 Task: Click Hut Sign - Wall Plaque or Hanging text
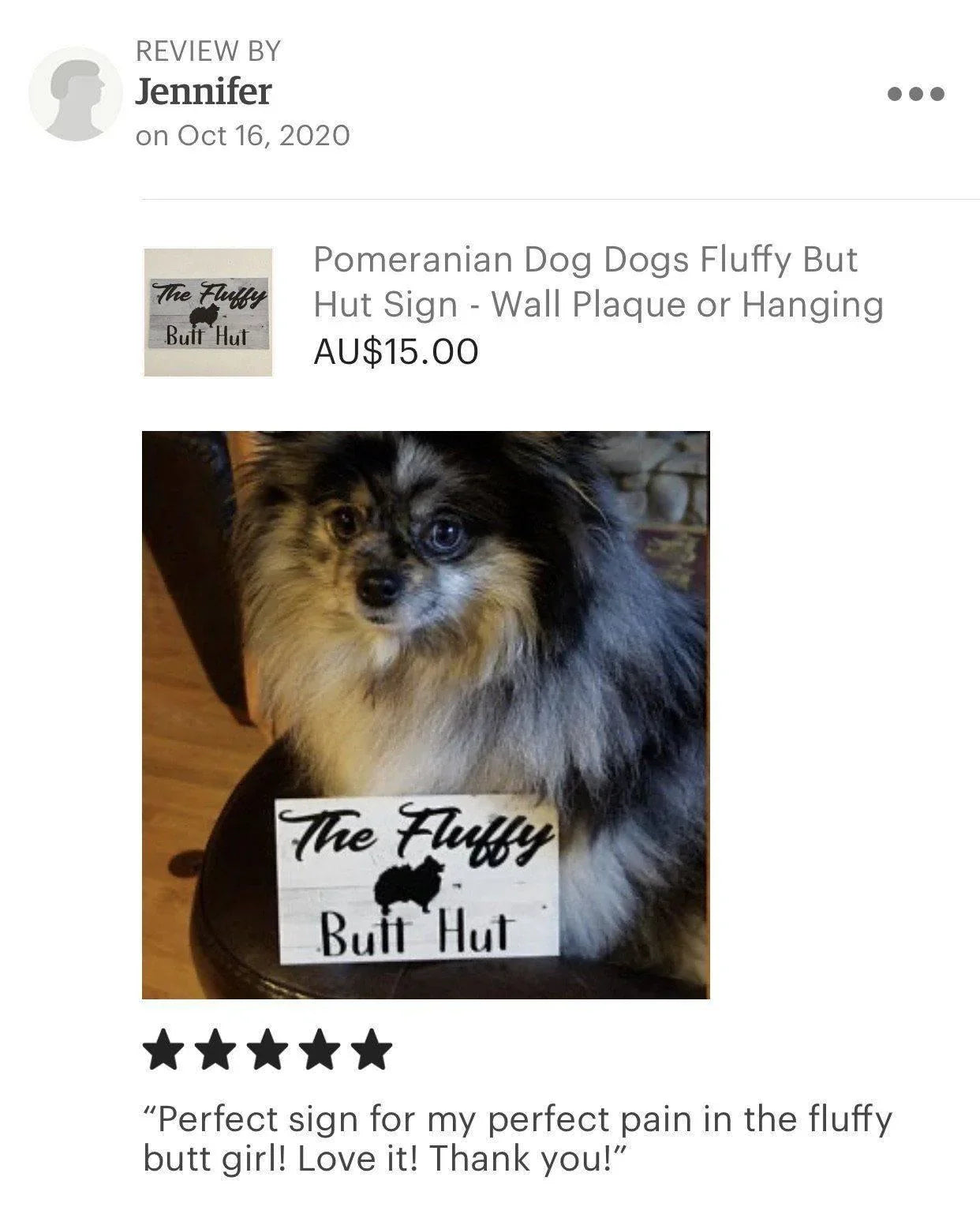[x=598, y=305]
